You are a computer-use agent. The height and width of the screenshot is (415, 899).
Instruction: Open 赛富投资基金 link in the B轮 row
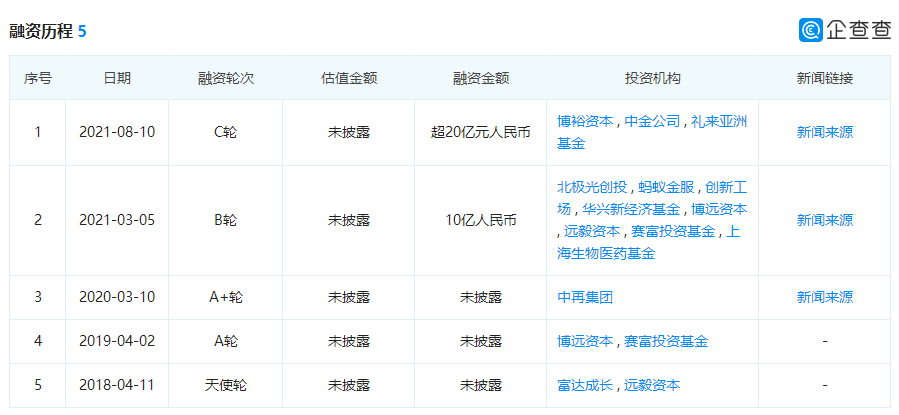[x=673, y=232]
